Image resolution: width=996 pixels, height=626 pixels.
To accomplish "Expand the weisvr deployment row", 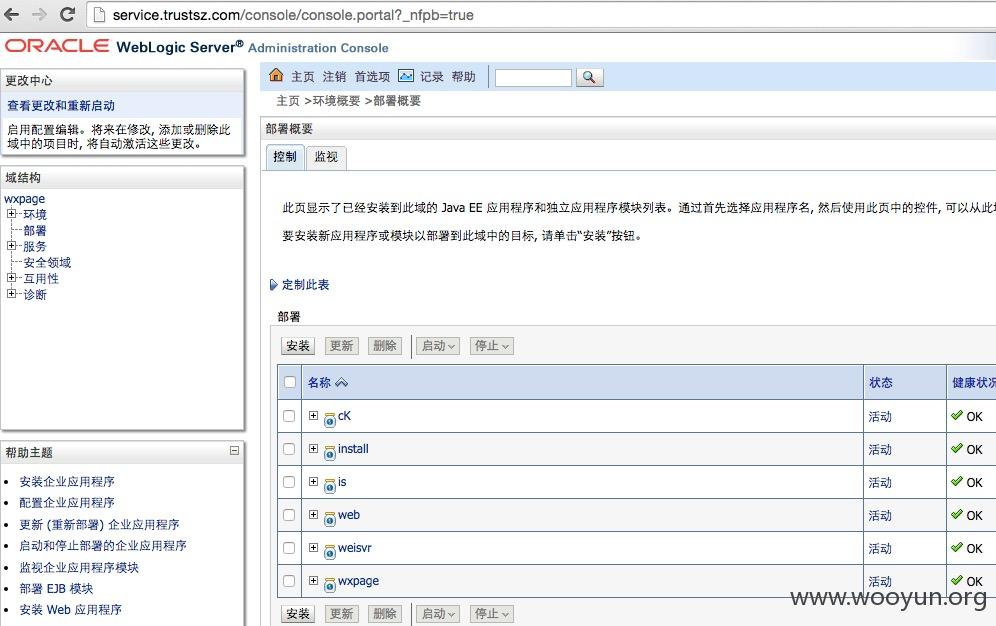I will pos(313,547).
